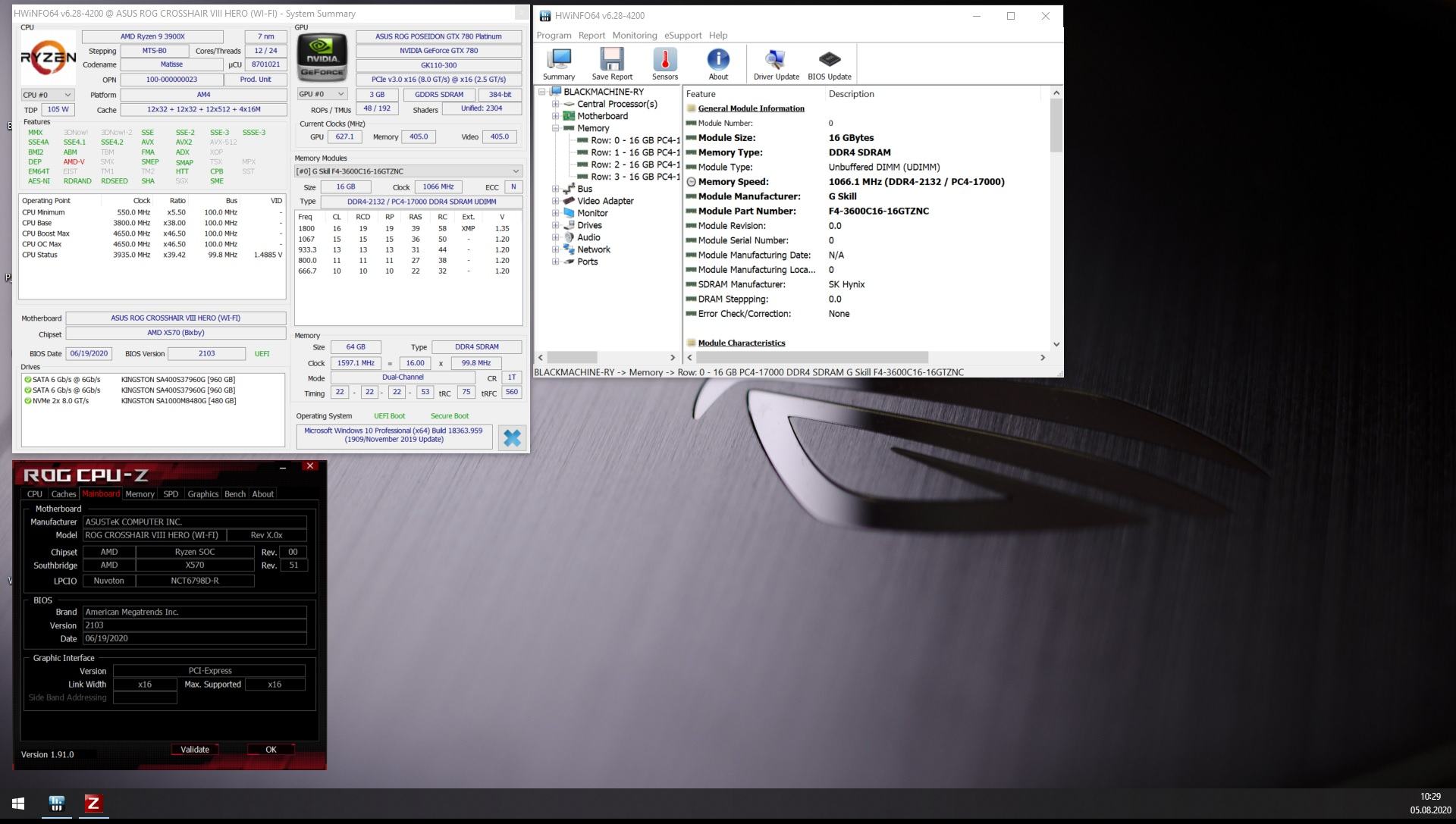
Task: Click the scroll down arrow in feature panel
Action: pos(1056,344)
